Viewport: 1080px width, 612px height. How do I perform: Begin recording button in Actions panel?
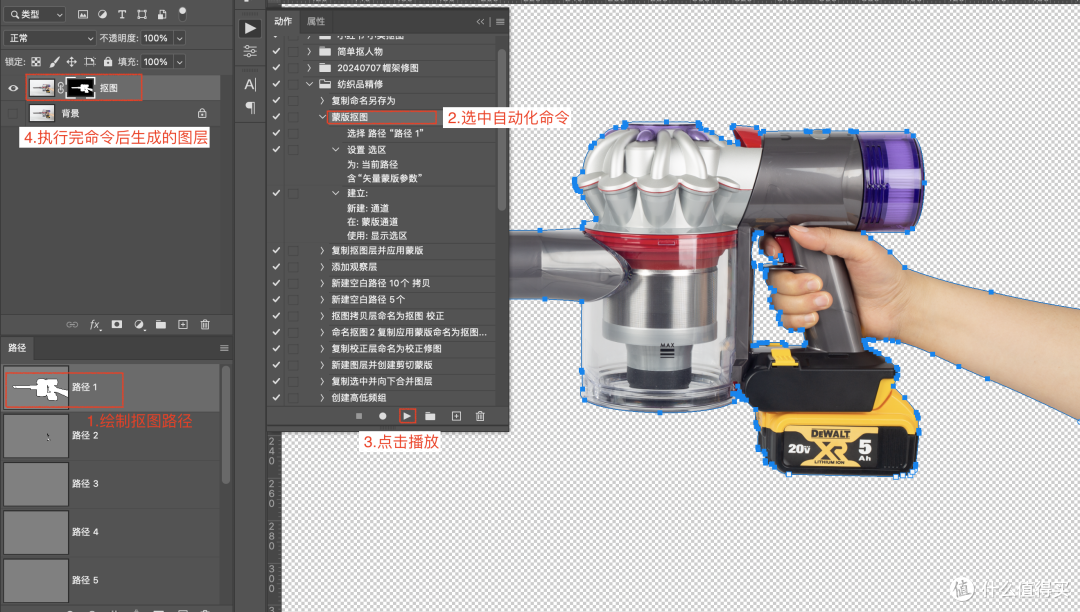point(382,416)
